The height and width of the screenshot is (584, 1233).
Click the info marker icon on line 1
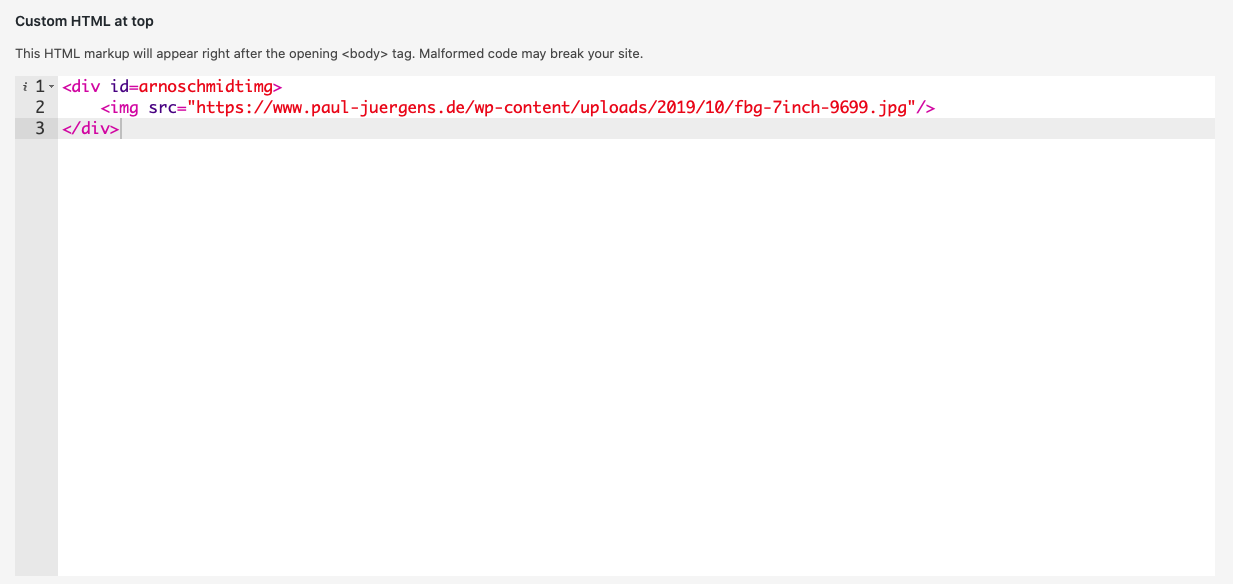pos(24,87)
